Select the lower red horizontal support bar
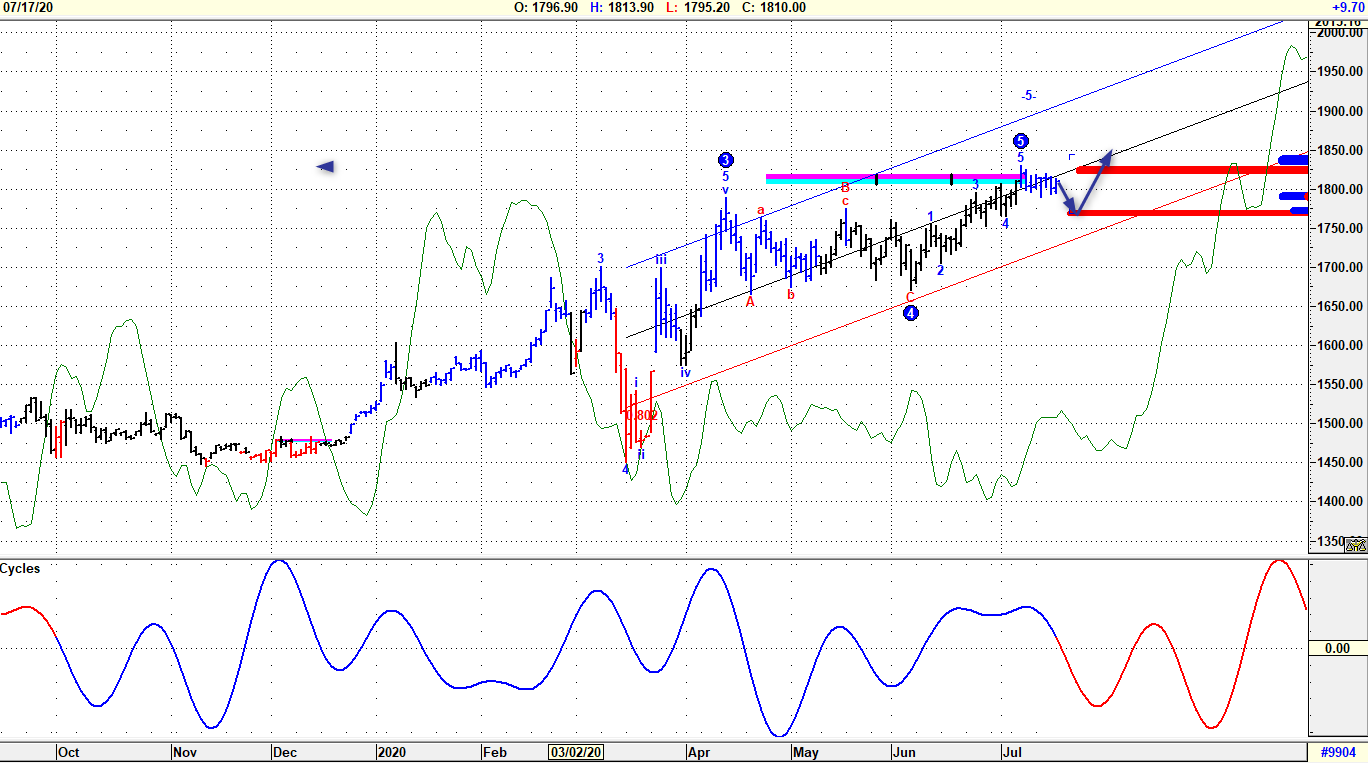 [1187, 212]
